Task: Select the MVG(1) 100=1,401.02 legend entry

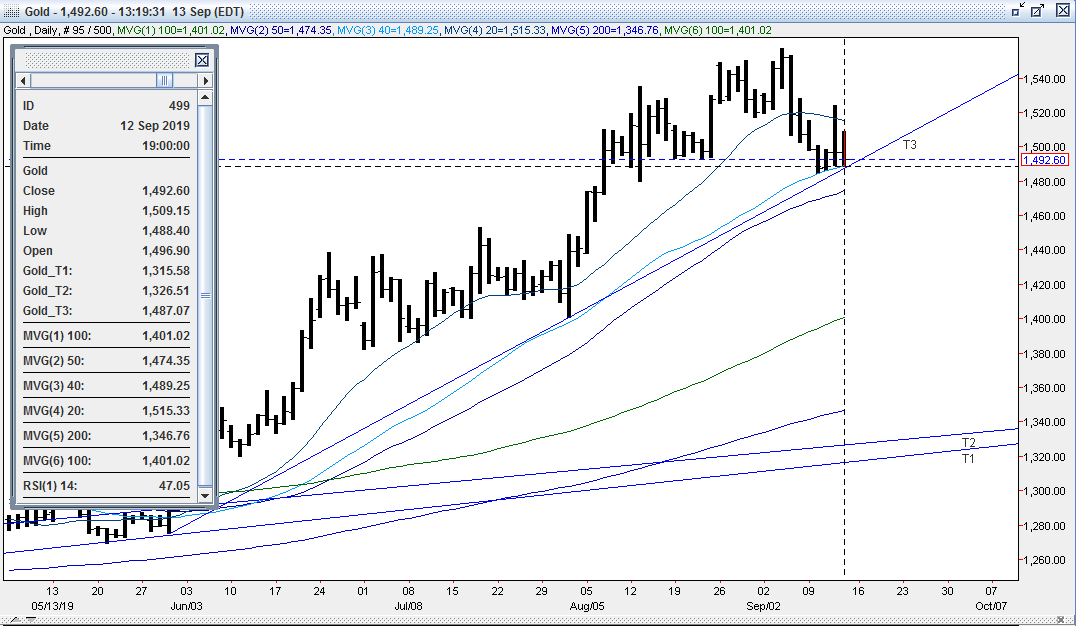Action: [x=172, y=30]
